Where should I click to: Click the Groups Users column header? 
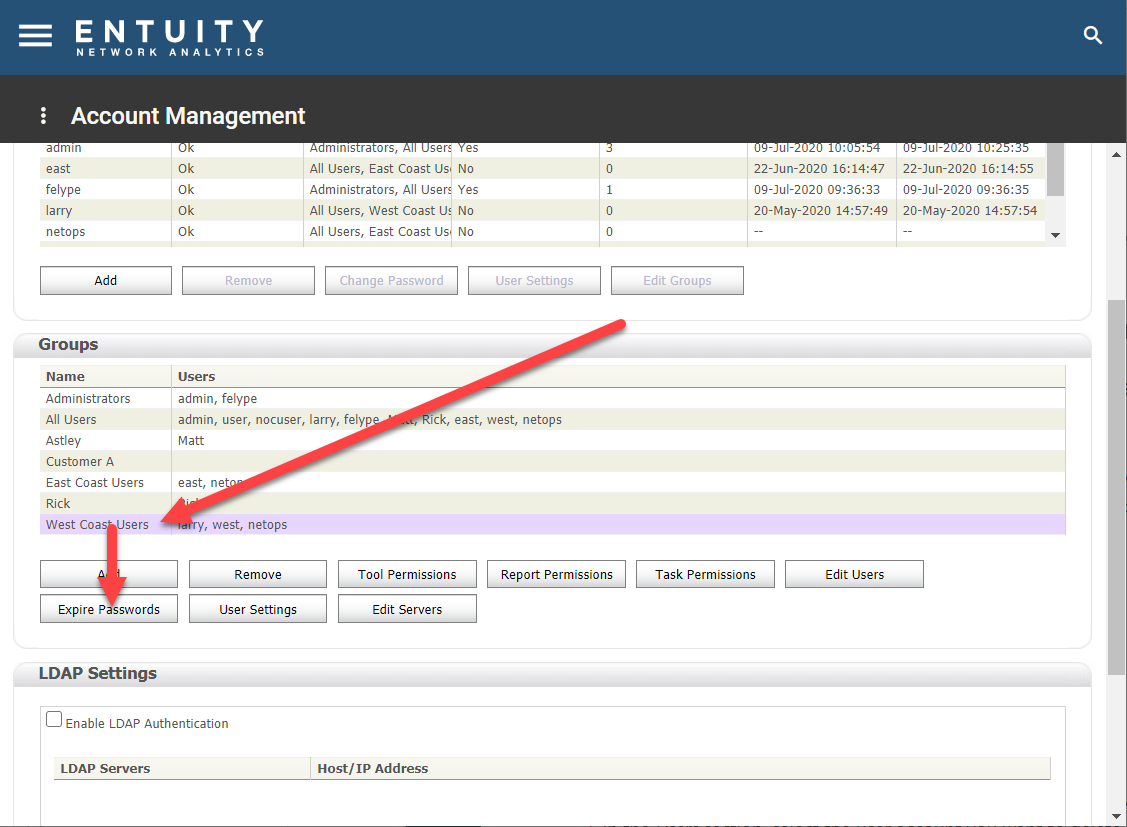(618, 376)
